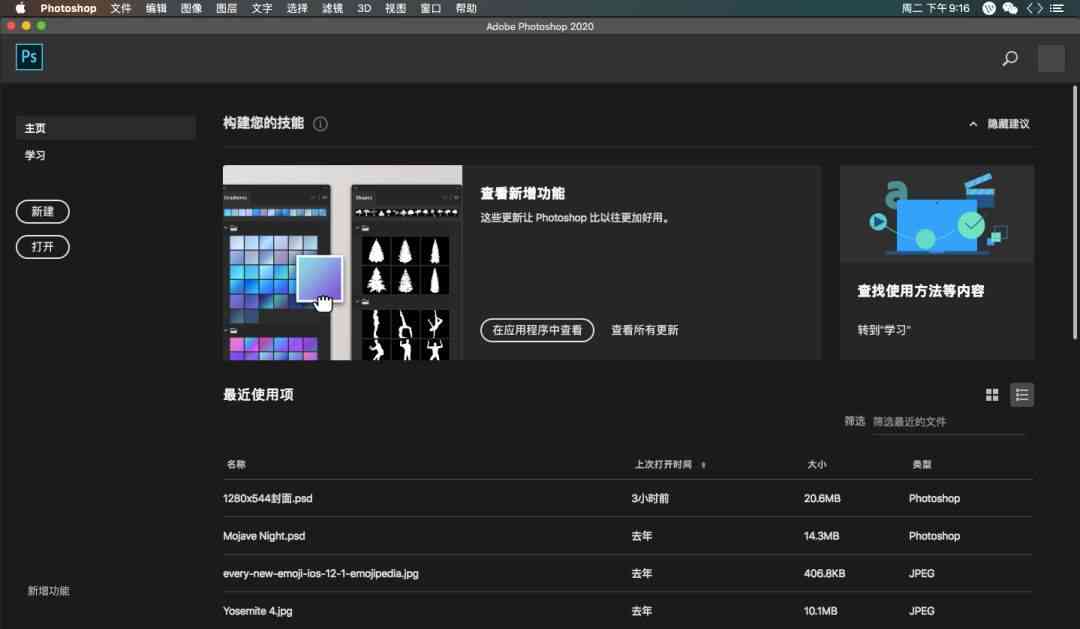The width and height of the screenshot is (1080, 629).
Task: Click 10.1MB size cell
Action: tap(820, 610)
